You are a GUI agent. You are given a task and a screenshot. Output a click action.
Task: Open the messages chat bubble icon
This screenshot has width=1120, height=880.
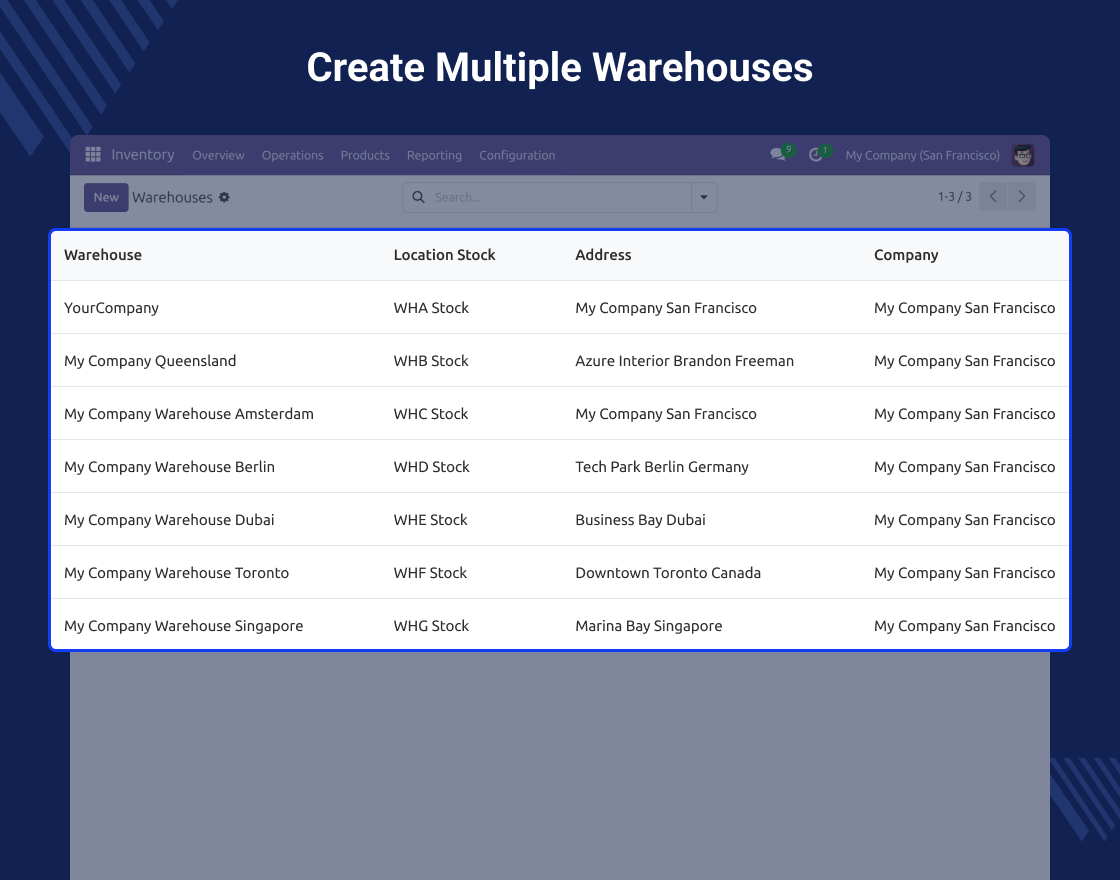coord(778,155)
